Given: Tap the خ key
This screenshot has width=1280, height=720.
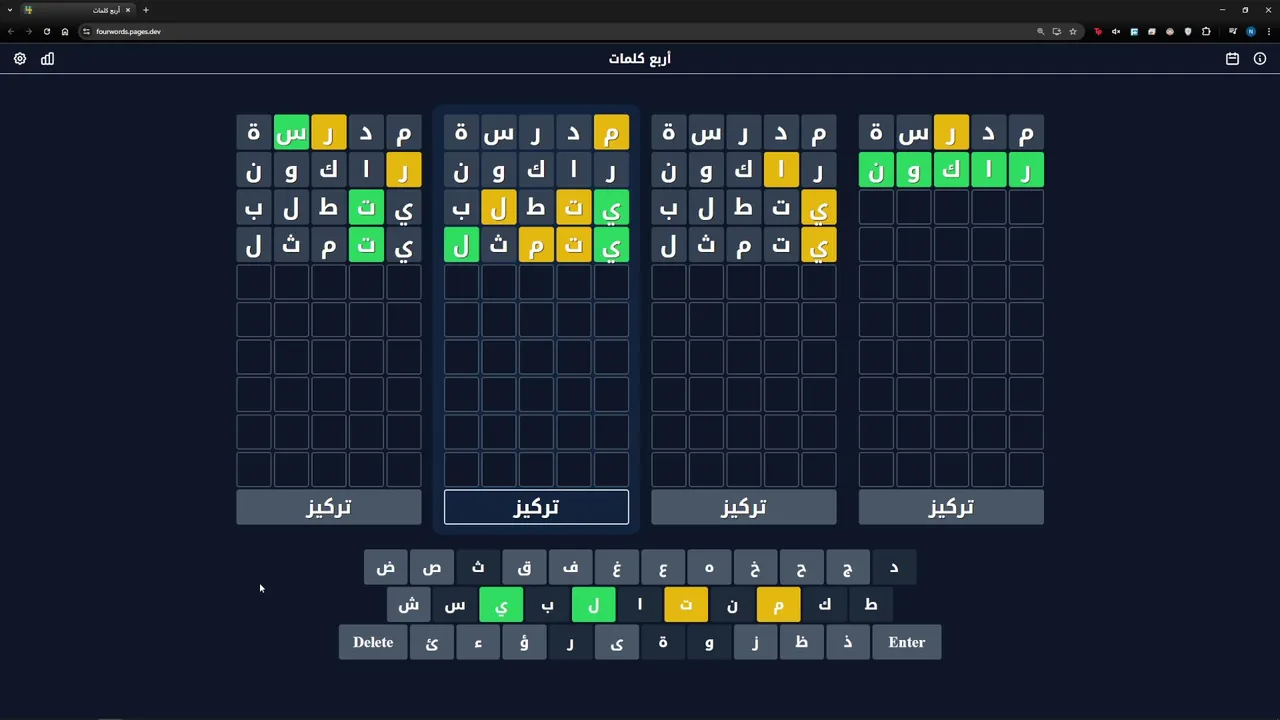Looking at the screenshot, I should click(755, 567).
